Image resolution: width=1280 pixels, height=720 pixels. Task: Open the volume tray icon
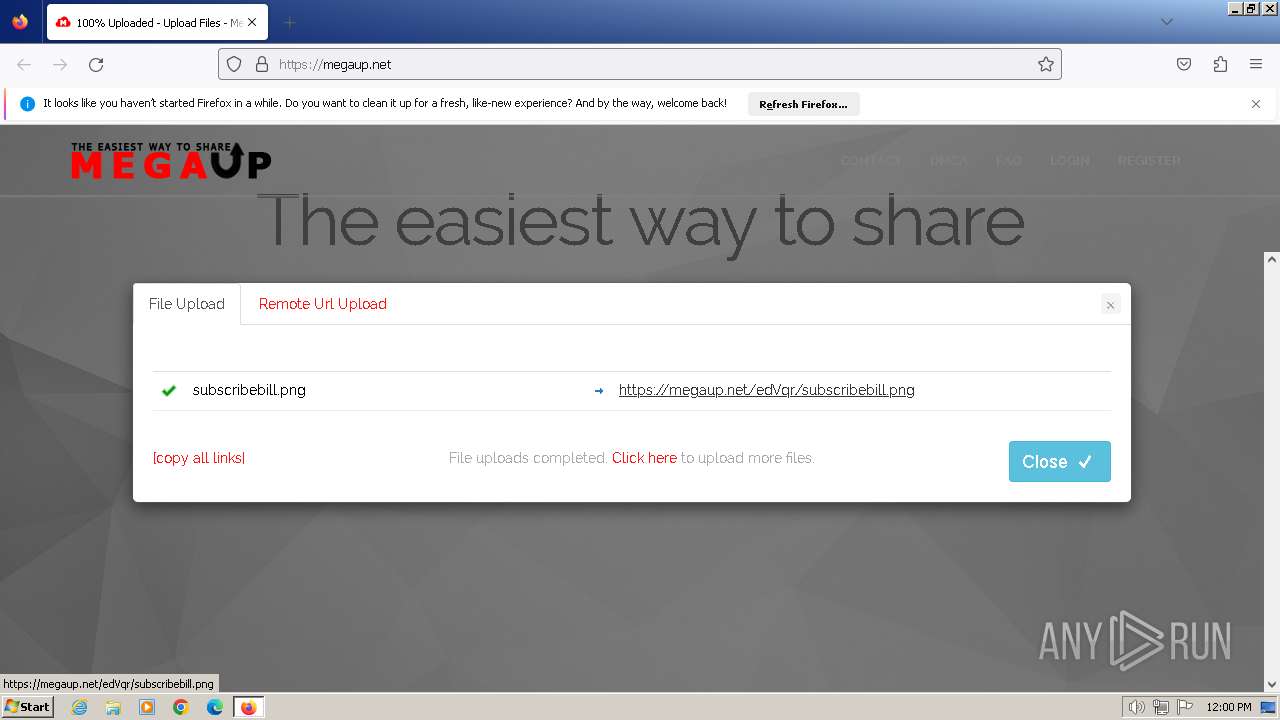pos(1137,707)
